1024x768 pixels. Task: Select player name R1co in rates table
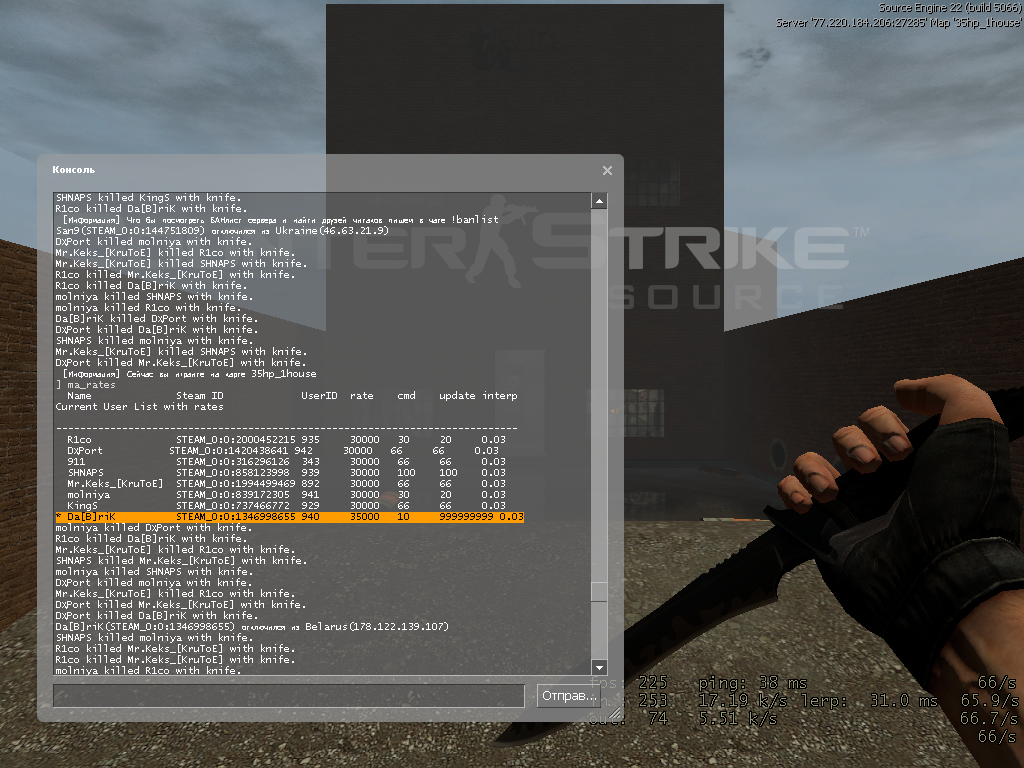pos(79,440)
